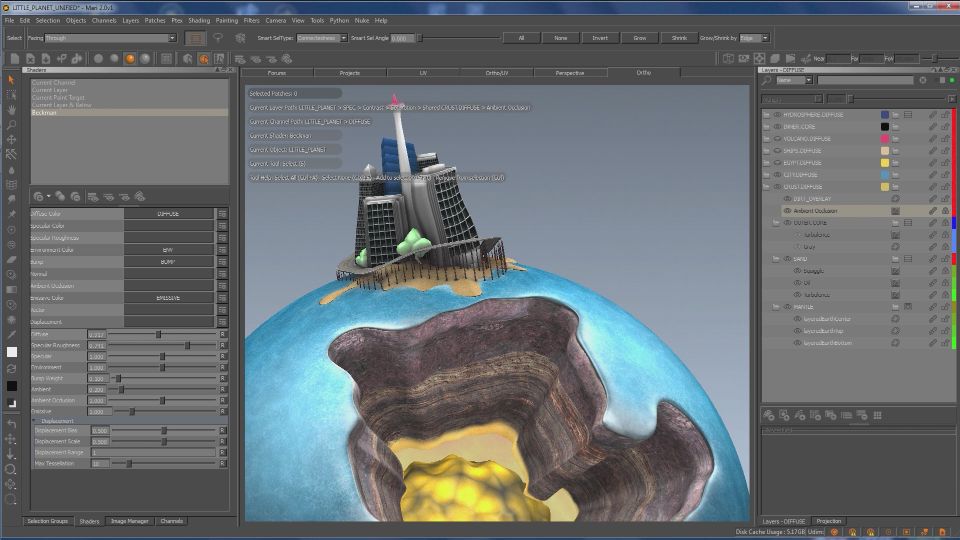Click the flat lighting grey sphere icon
Viewport: 960px width, 540px height.
click(99, 59)
